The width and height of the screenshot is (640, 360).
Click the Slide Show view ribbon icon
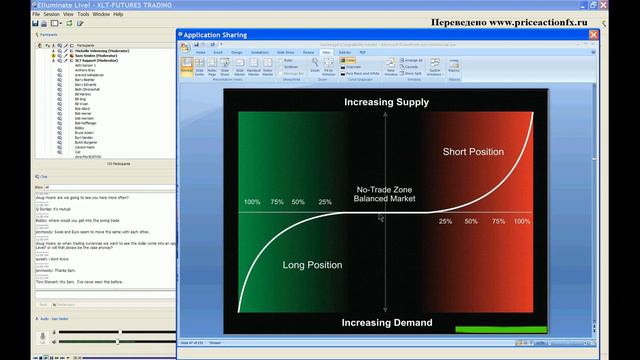click(x=224, y=67)
